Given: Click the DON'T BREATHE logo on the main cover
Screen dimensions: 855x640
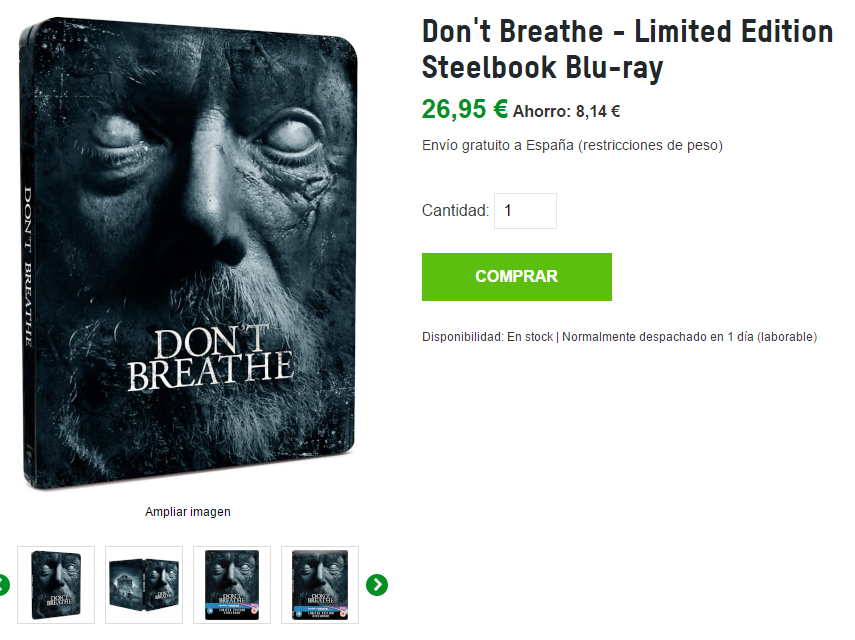Looking at the screenshot, I should pos(210,358).
